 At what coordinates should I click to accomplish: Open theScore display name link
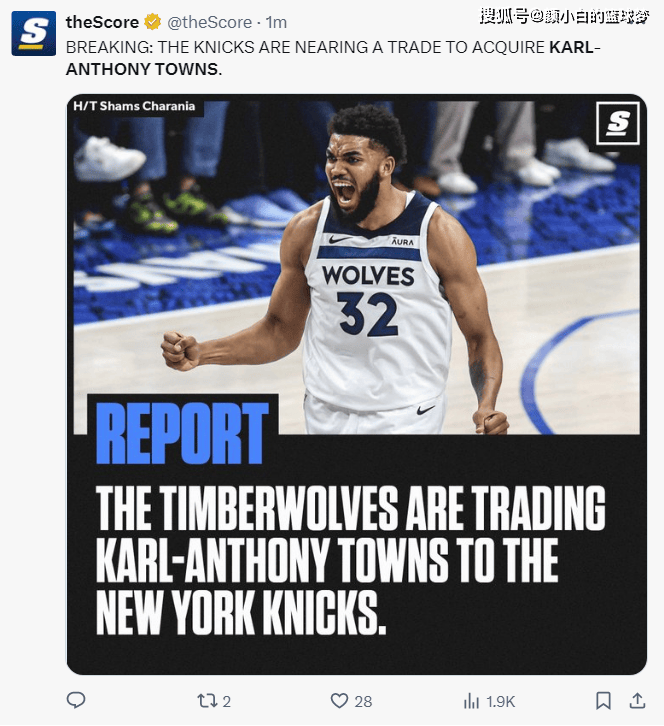pos(102,22)
